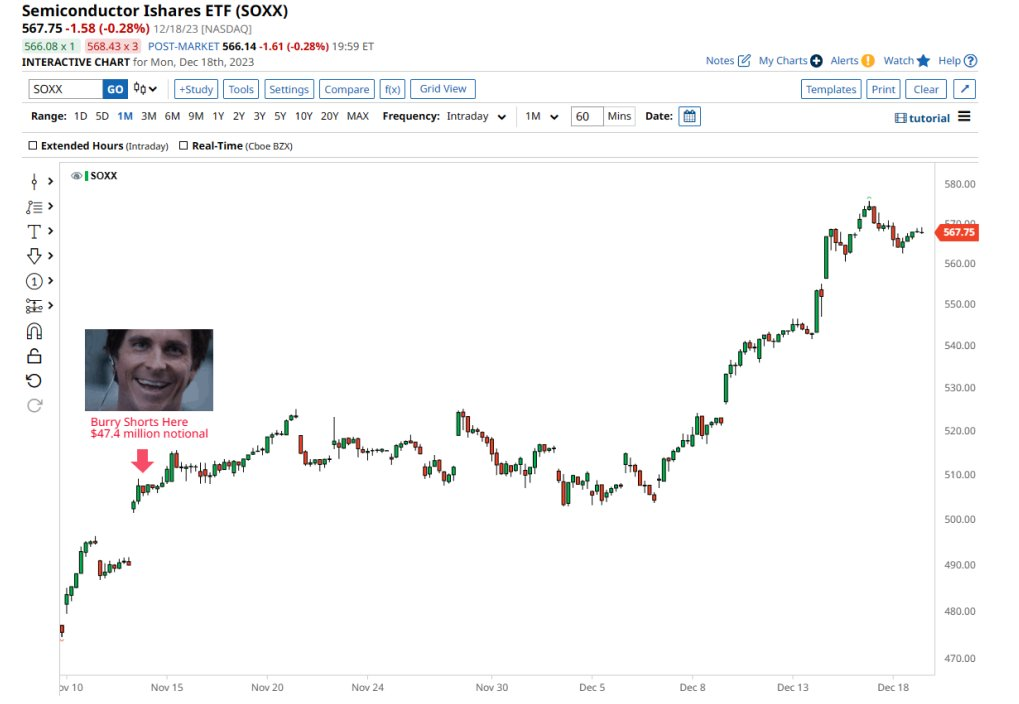
Task: Select the arrow marker drawing tool
Action: tap(34, 256)
